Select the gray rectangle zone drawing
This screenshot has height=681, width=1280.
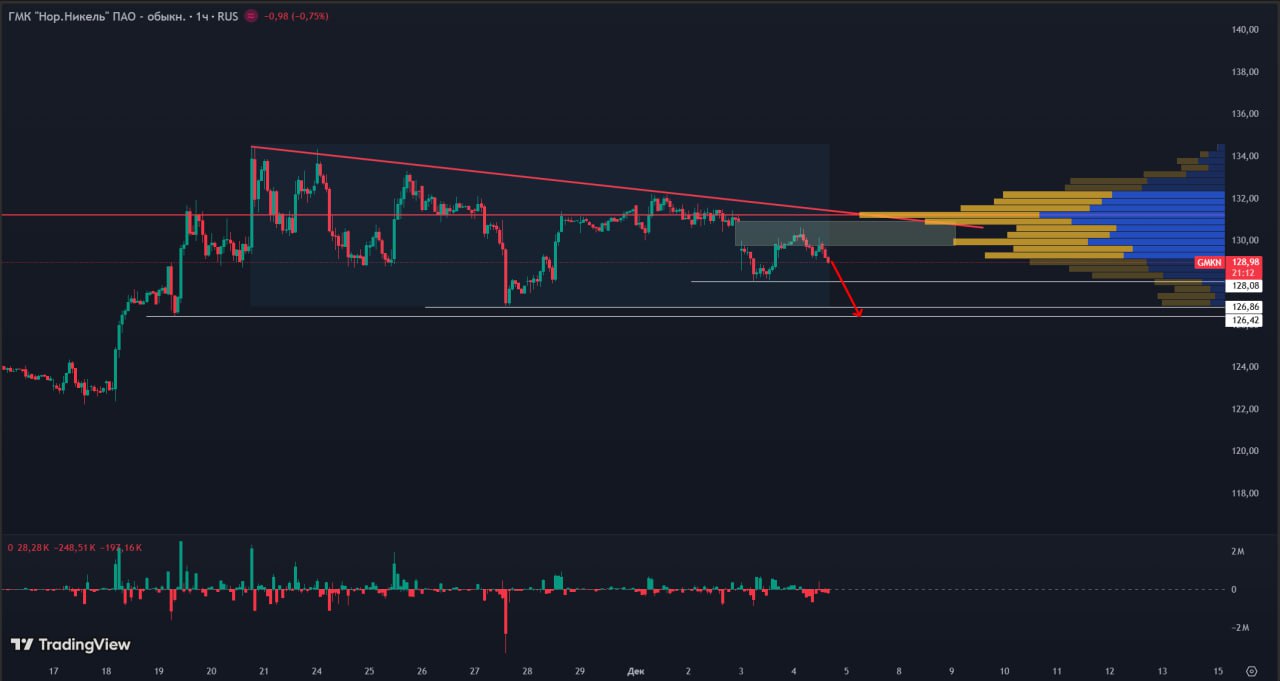844,234
